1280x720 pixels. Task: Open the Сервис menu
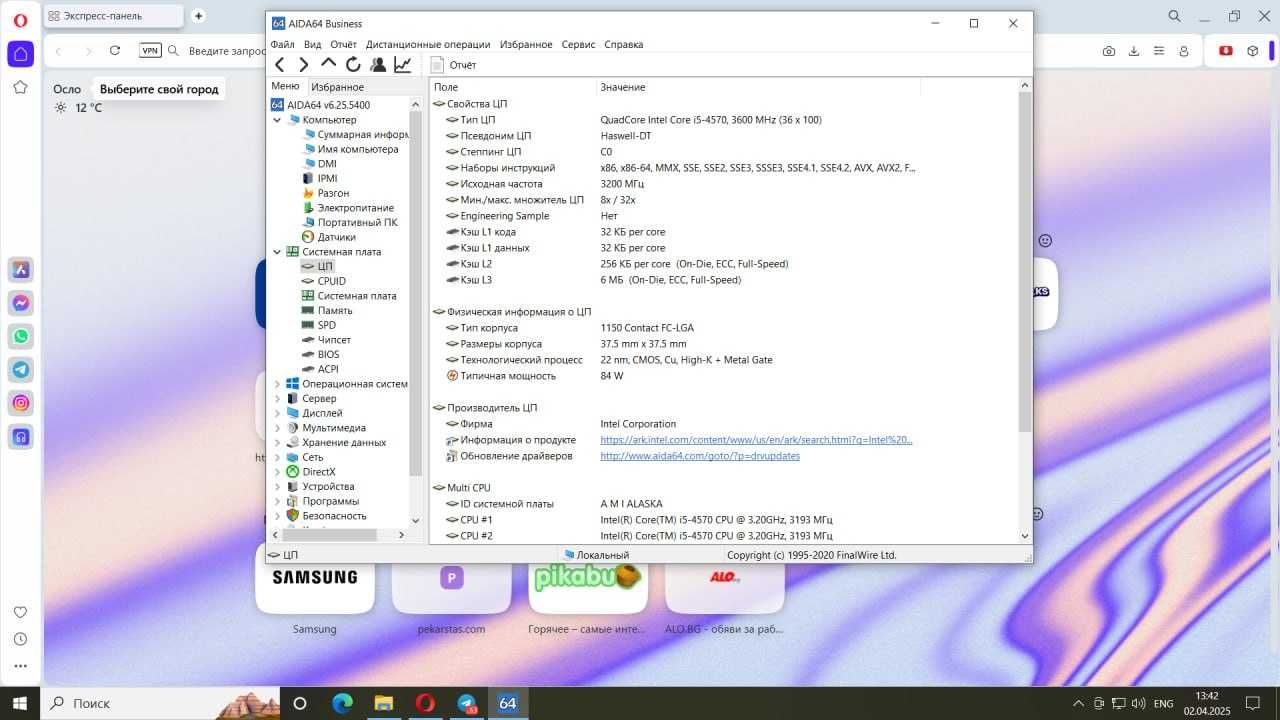point(578,45)
